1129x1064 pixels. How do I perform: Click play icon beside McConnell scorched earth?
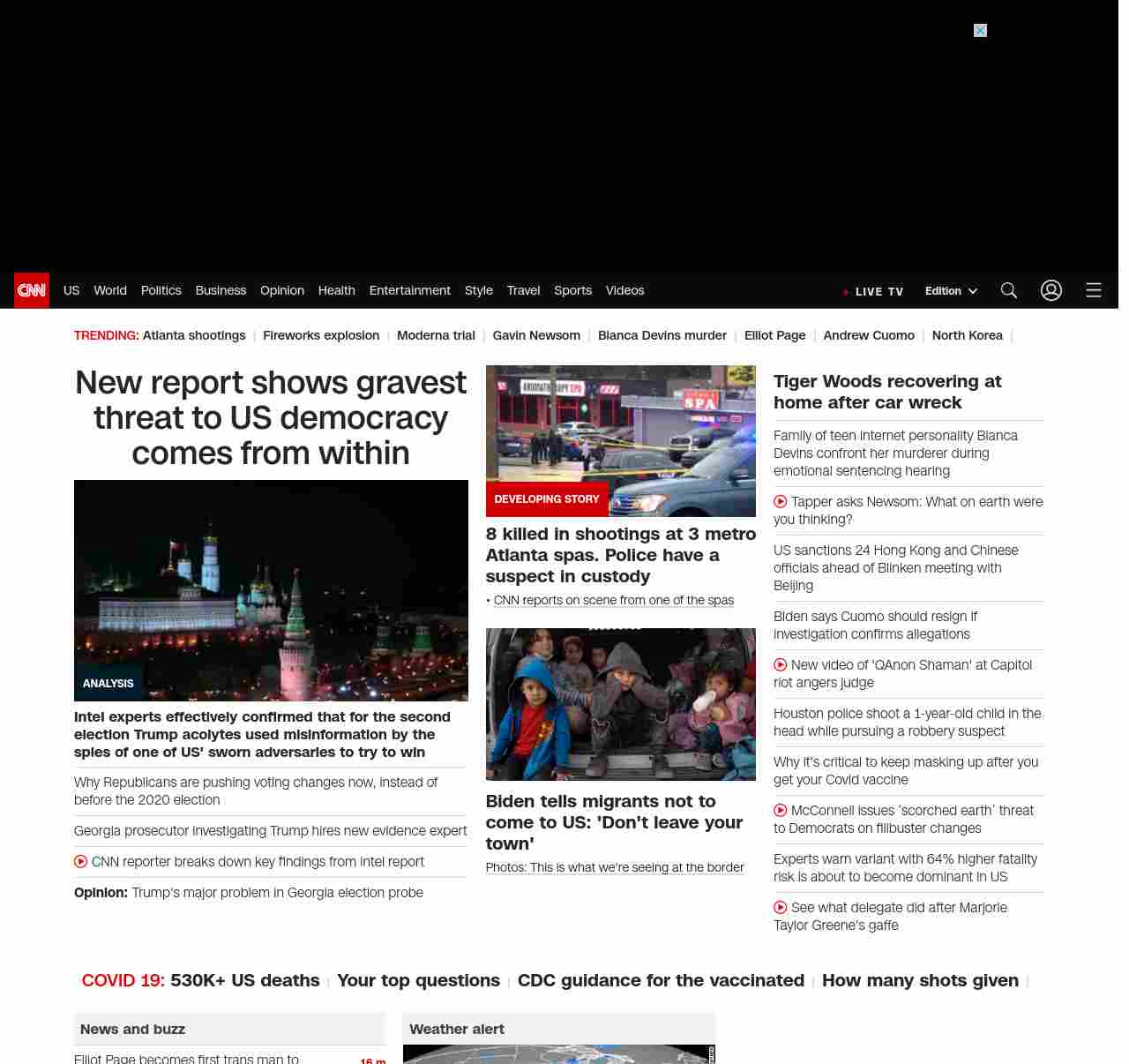(781, 811)
